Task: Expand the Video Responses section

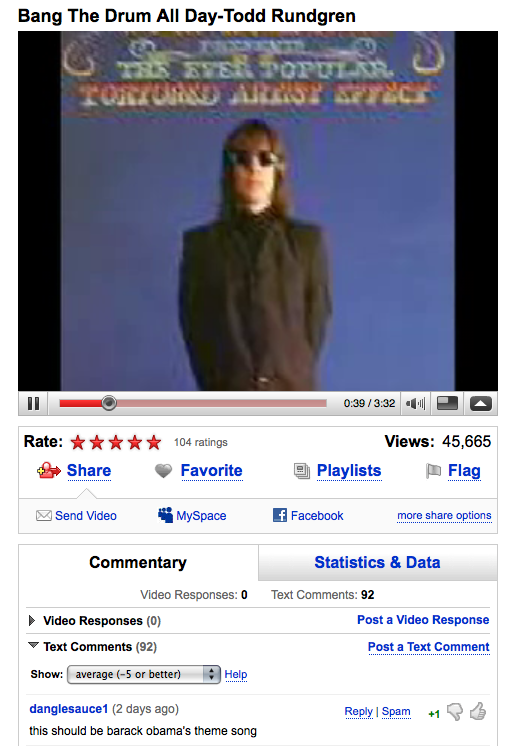Action: (32, 620)
